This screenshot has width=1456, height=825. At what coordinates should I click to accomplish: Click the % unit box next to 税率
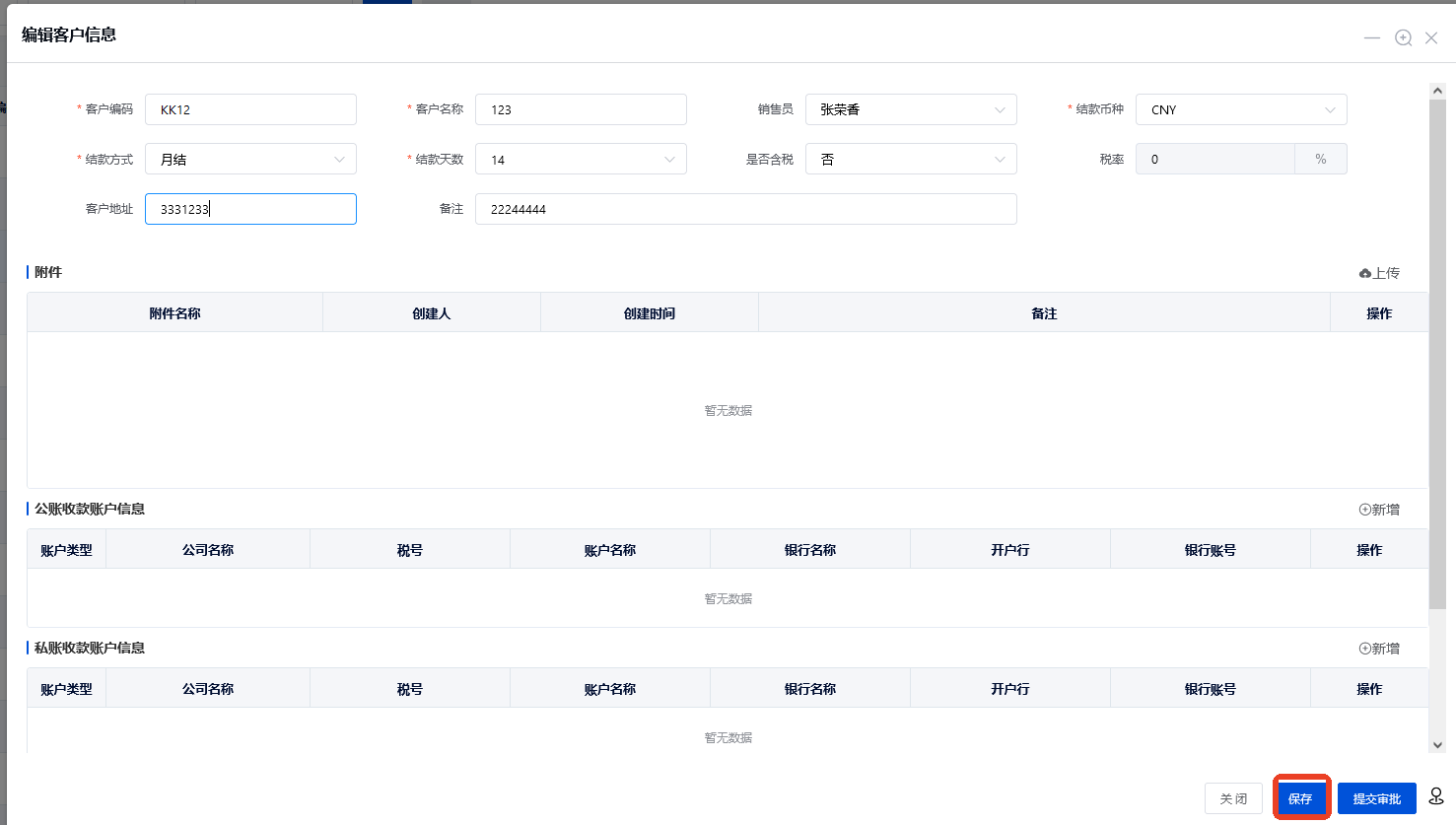(1321, 159)
